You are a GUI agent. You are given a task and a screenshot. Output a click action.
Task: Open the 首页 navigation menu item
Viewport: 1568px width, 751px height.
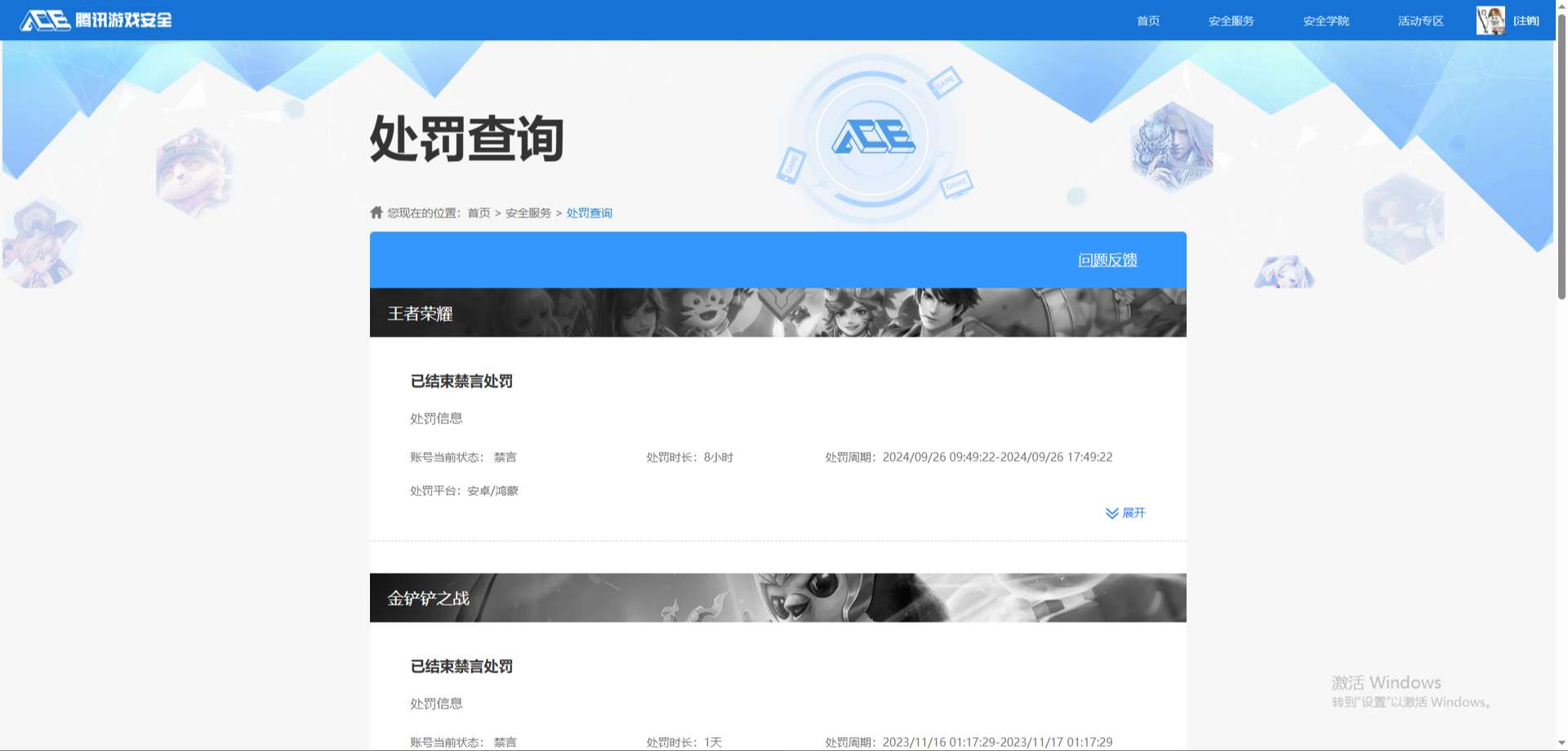click(1147, 20)
